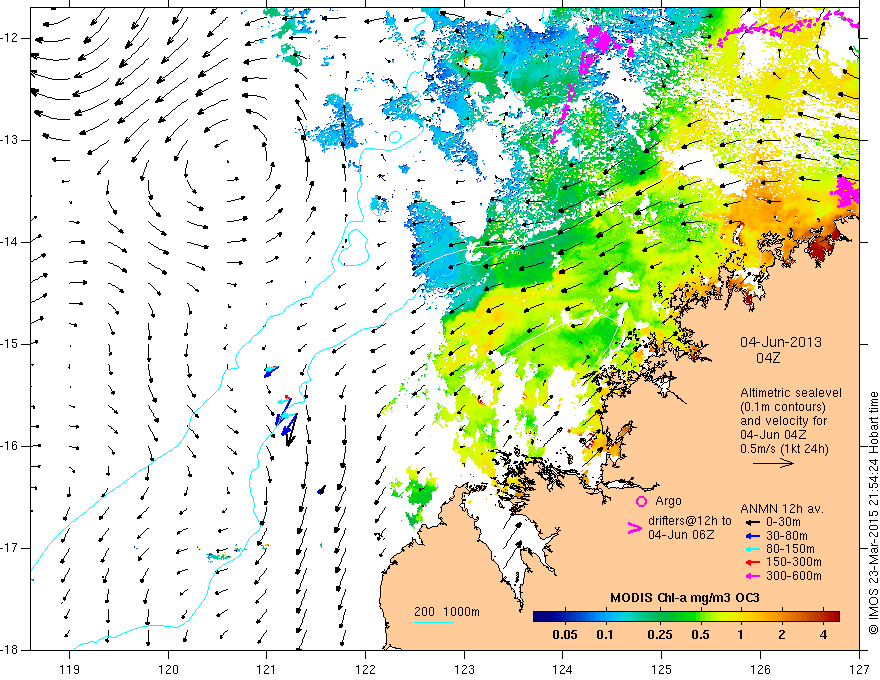Click the 0.5m/s velocity scale arrow
The height and width of the screenshot is (680, 880).
click(773, 463)
